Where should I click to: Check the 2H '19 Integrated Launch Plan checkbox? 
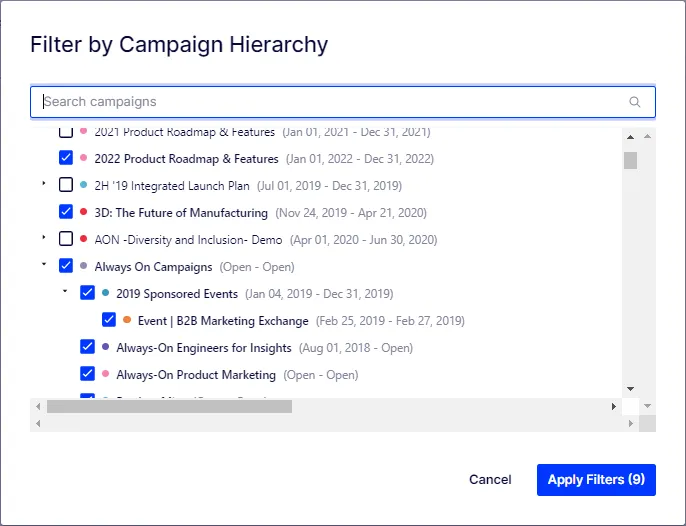(66, 185)
